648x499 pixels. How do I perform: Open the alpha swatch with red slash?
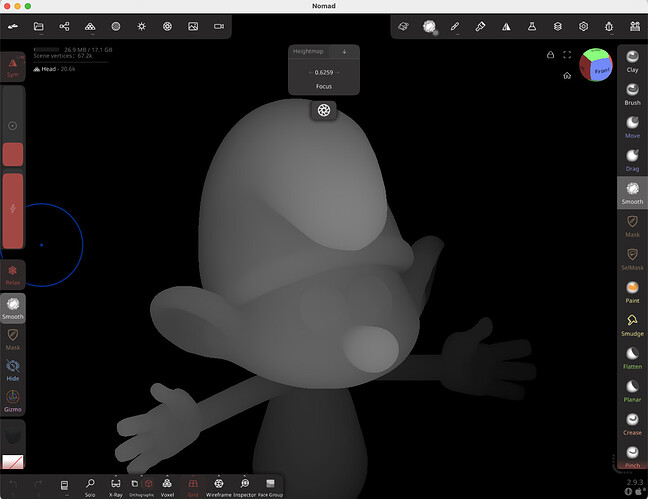pos(13,462)
